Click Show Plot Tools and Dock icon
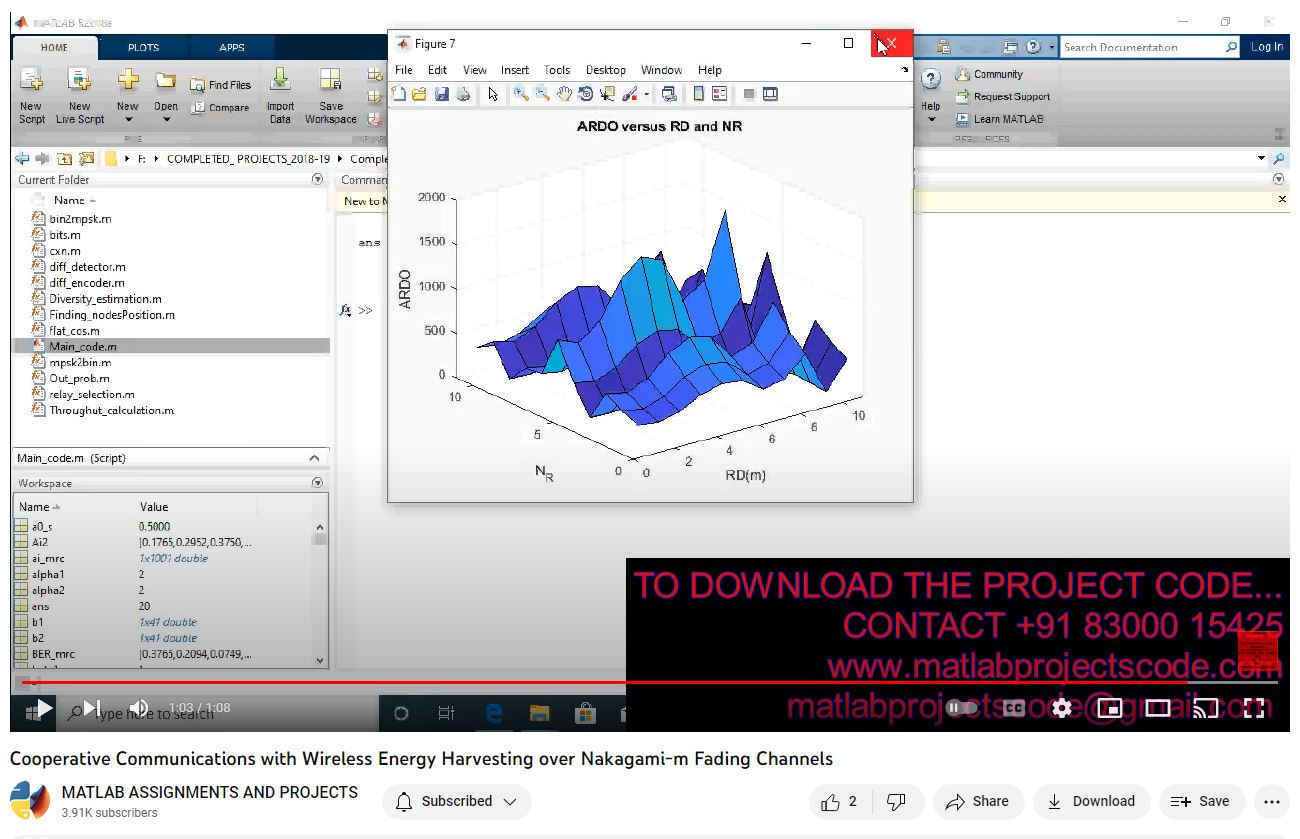The width and height of the screenshot is (1300, 839). (x=770, y=94)
